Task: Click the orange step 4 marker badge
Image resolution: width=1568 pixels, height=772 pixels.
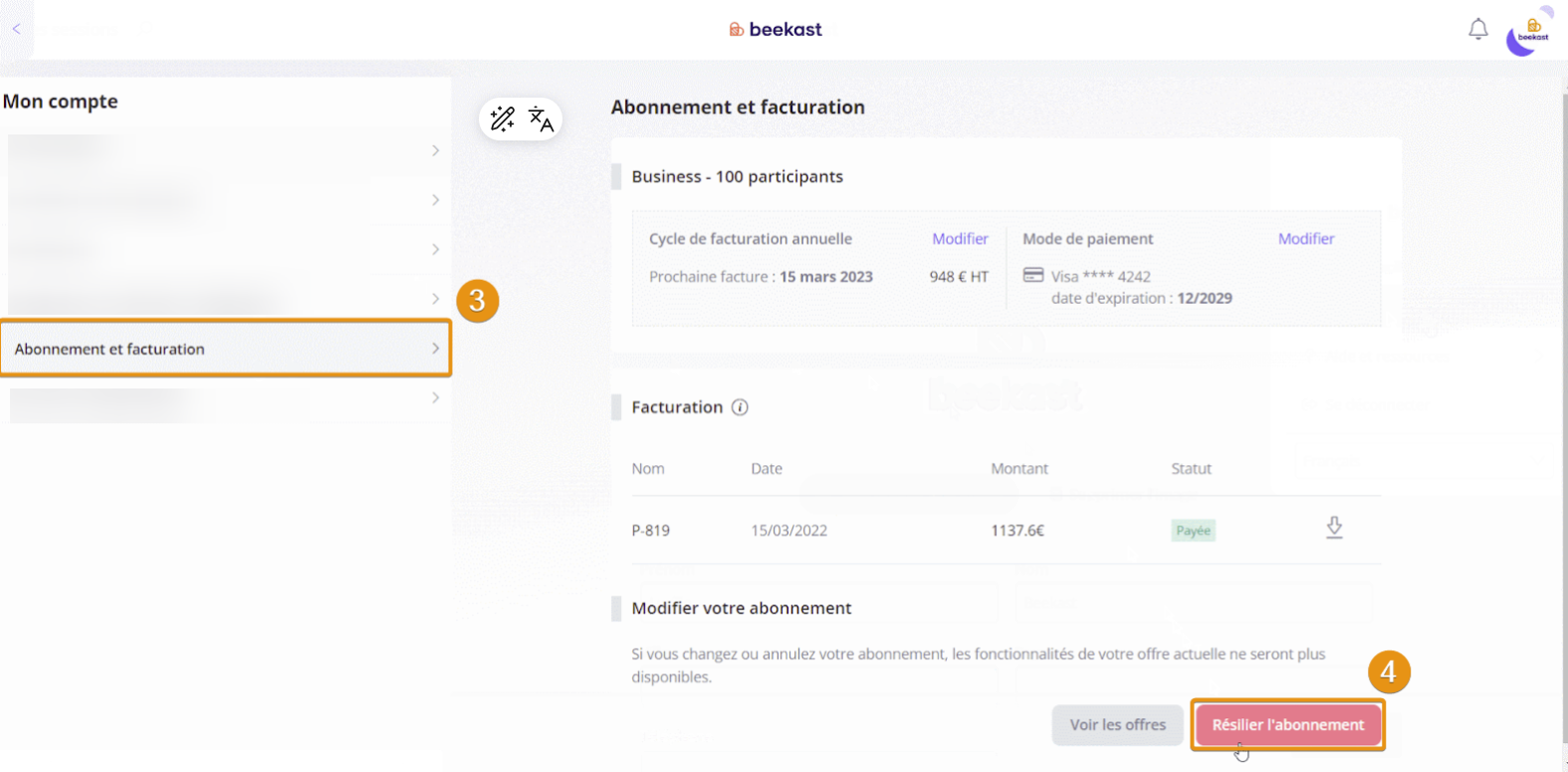Action: pyautogui.click(x=1388, y=672)
